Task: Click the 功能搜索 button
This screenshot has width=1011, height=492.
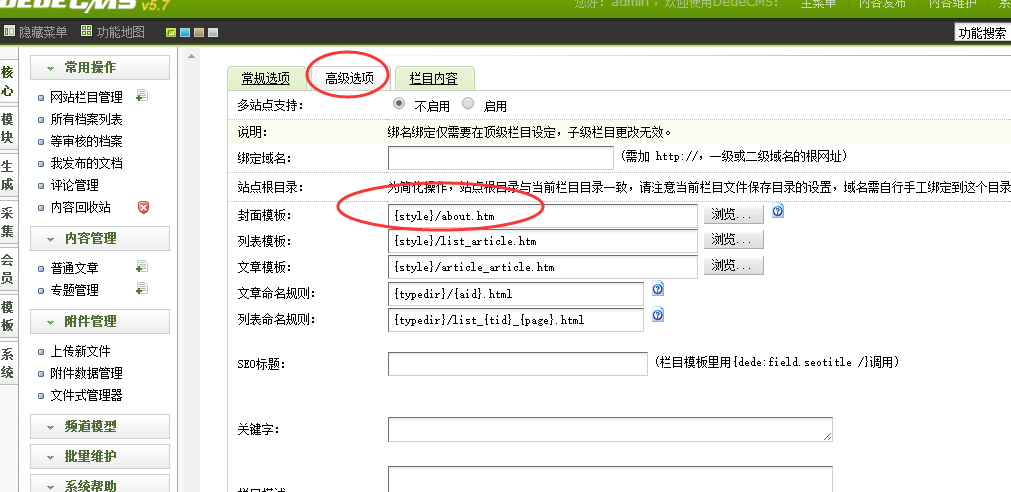Action: click(982, 33)
